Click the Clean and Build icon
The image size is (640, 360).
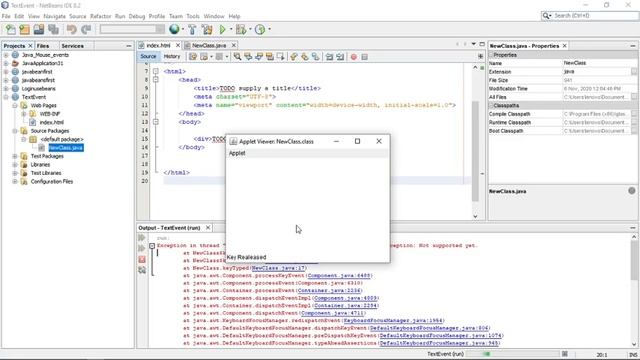(207, 29)
